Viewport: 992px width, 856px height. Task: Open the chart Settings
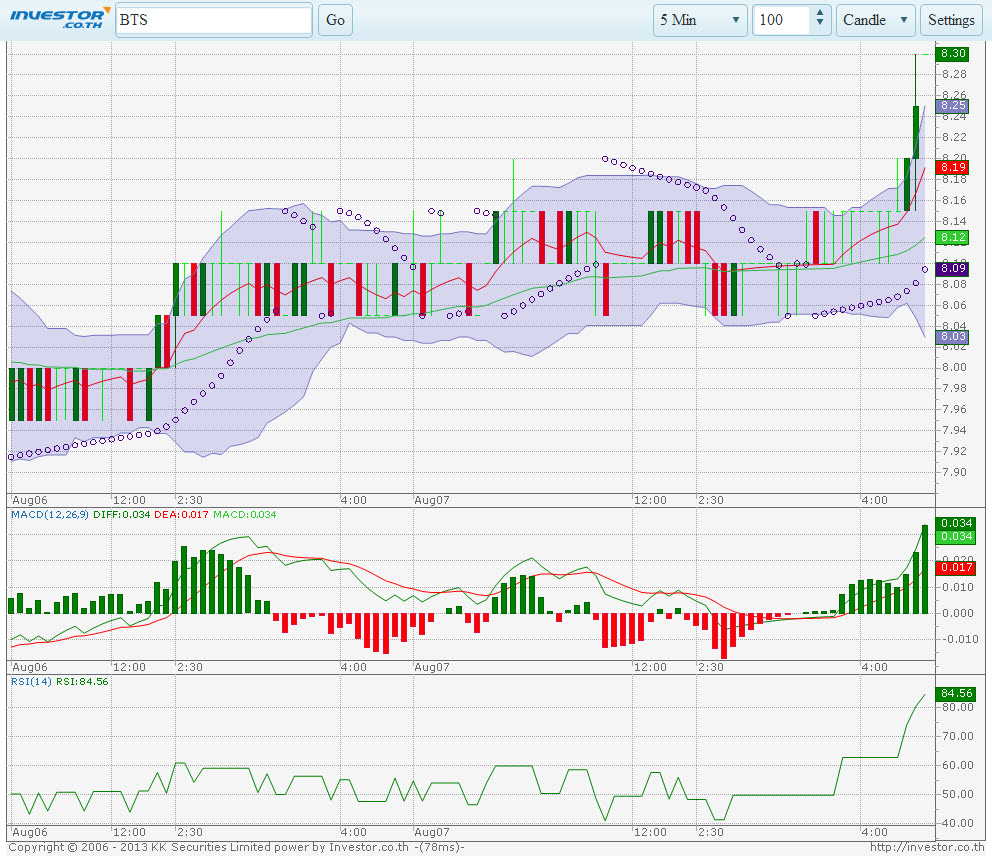pos(951,20)
